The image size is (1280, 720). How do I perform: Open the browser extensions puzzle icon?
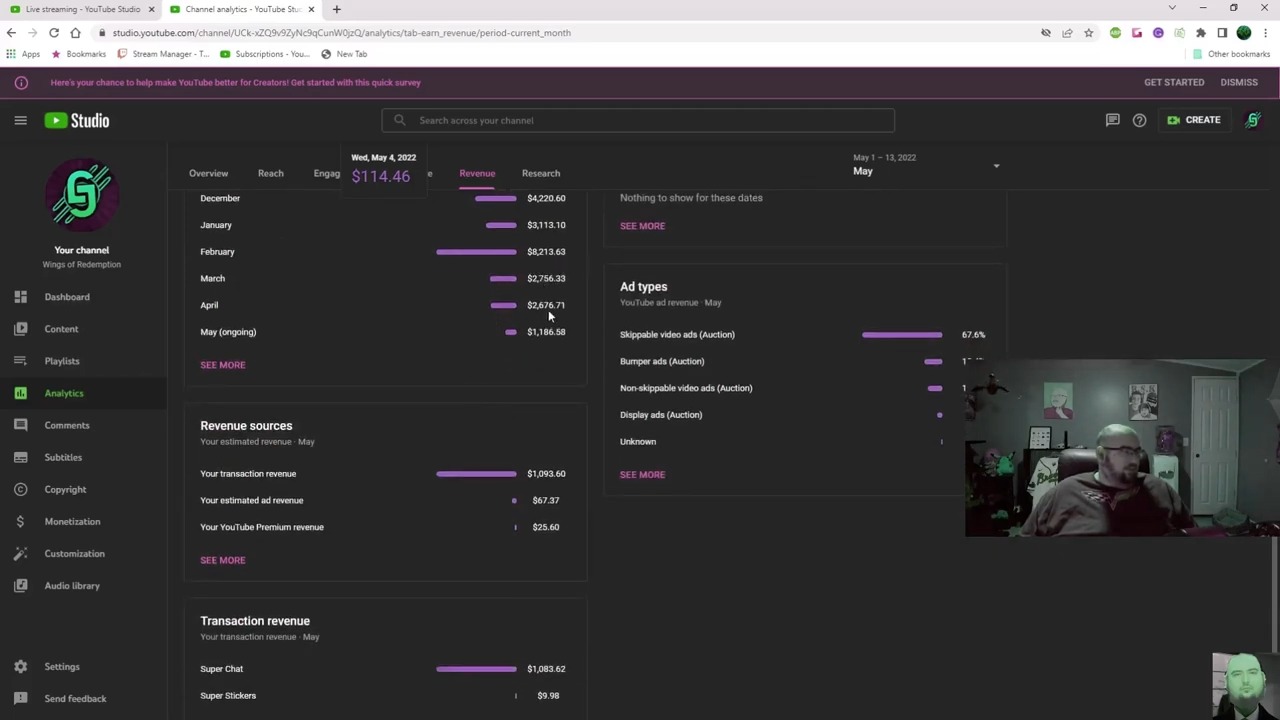pyautogui.click(x=1201, y=33)
